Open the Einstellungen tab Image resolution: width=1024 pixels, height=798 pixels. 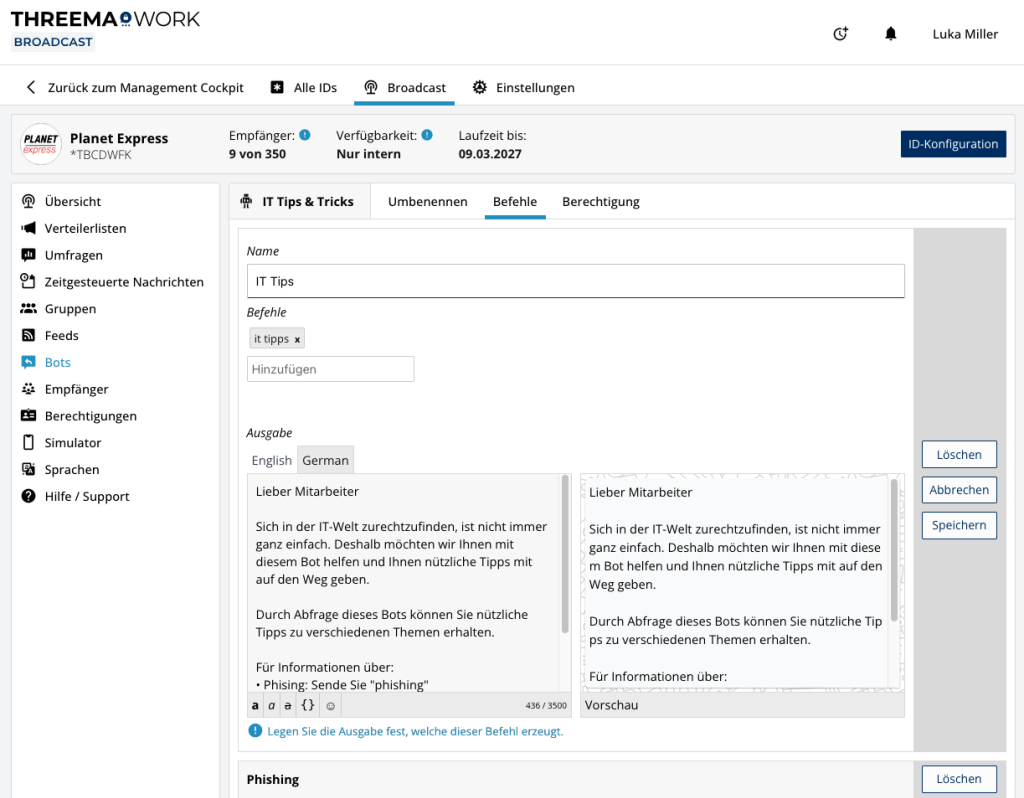(x=524, y=87)
